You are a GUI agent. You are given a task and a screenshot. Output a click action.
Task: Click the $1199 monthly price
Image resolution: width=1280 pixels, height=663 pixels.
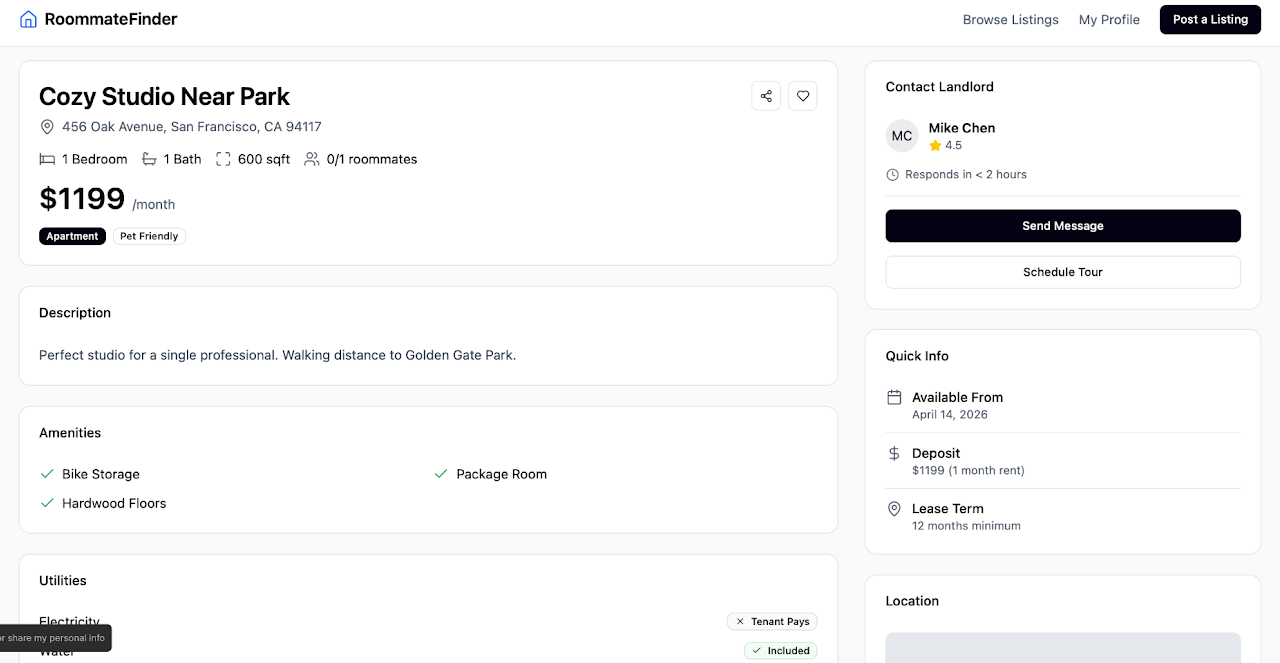point(82,199)
